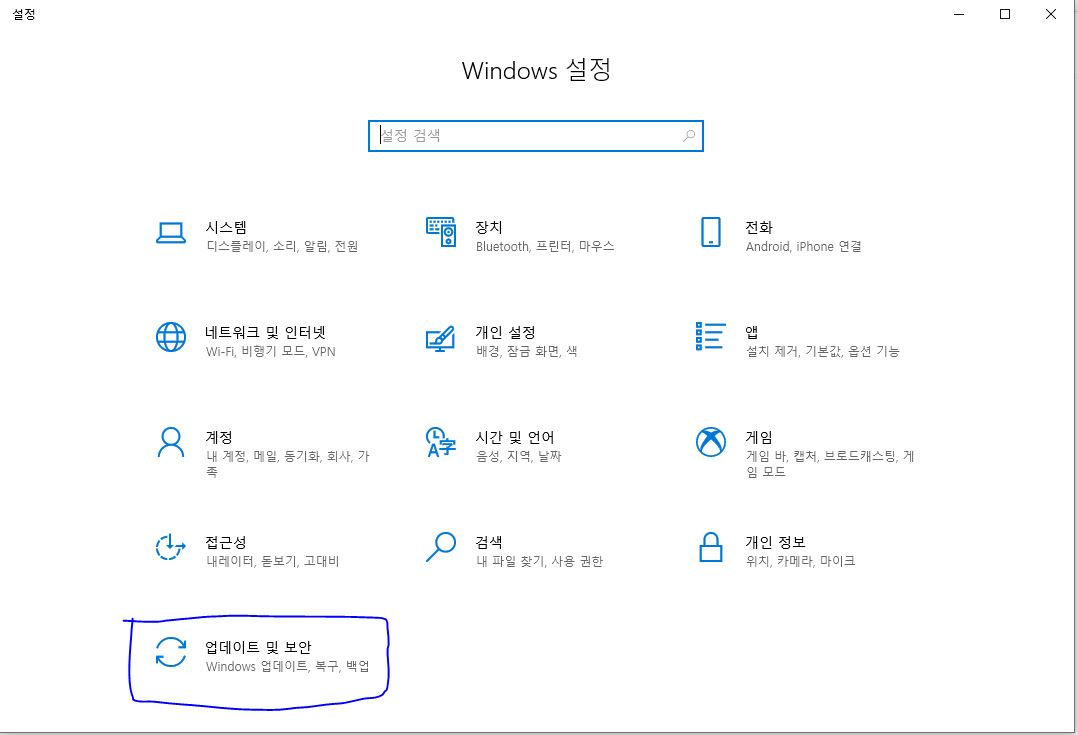
Task: Click the text 디스플레이, 소리, 알림, 전원
Action: pos(282,246)
